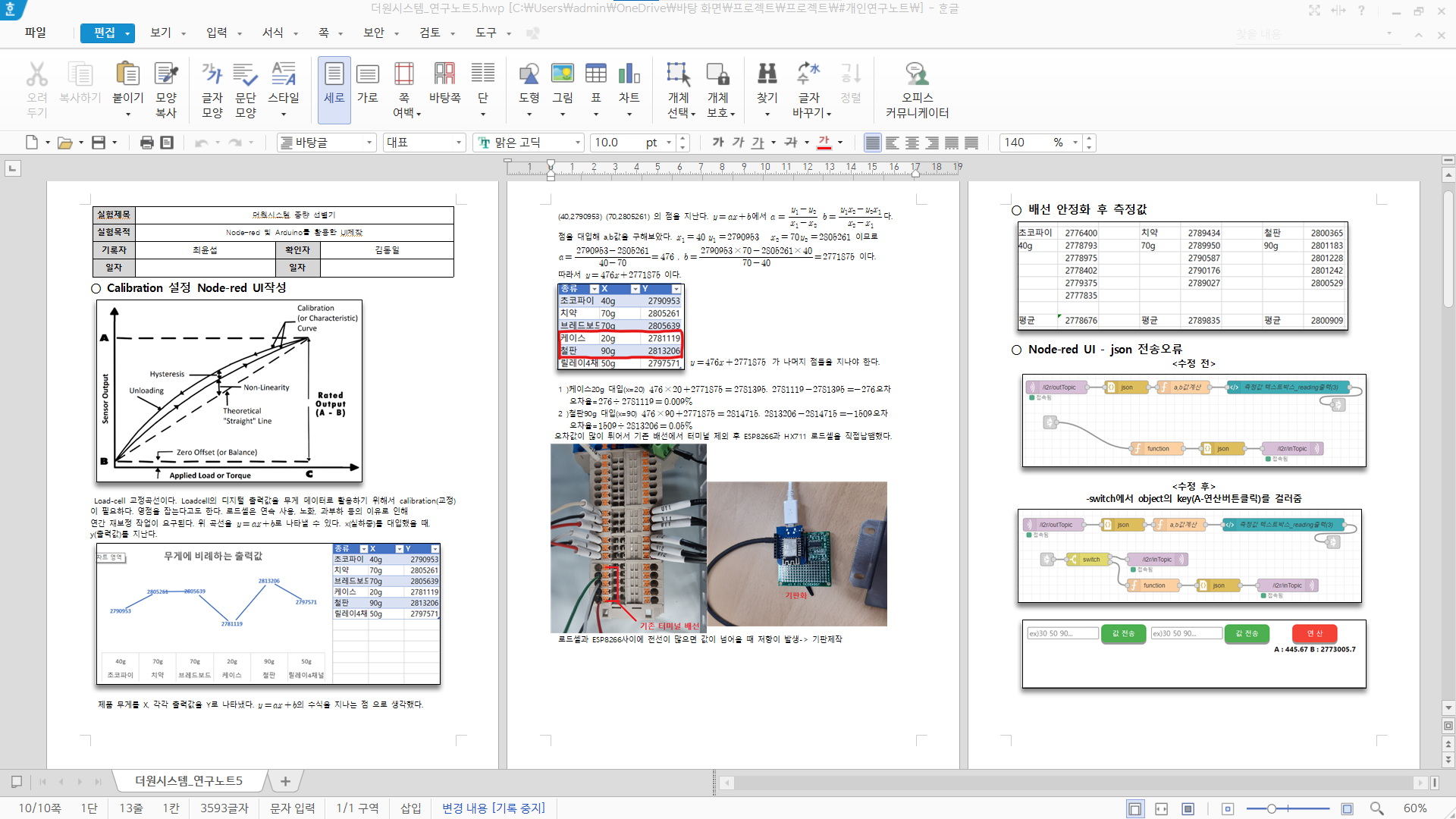This screenshot has width=1456, height=819.
Task: Open the 맑은 고딕 font dropdown
Action: (x=578, y=143)
